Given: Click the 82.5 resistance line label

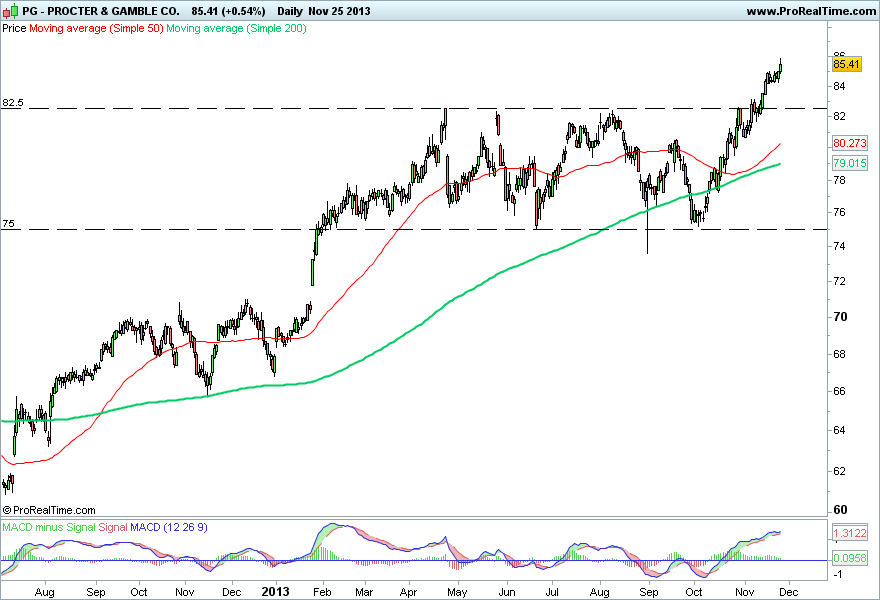Looking at the screenshot, I should (13, 103).
